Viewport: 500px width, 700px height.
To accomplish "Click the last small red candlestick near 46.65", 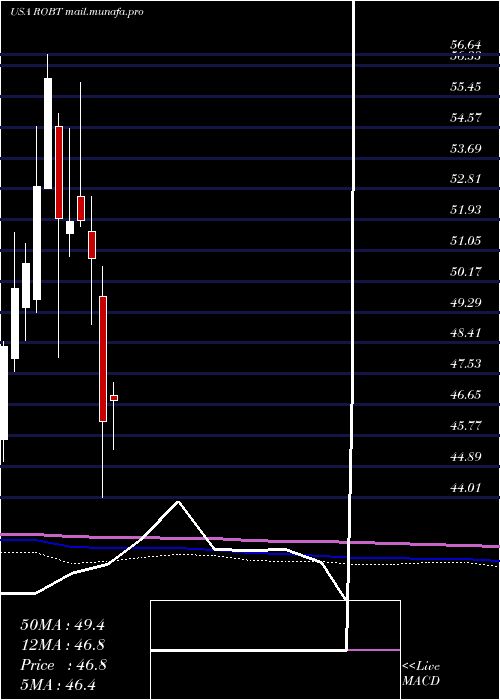I will [x=114, y=398].
